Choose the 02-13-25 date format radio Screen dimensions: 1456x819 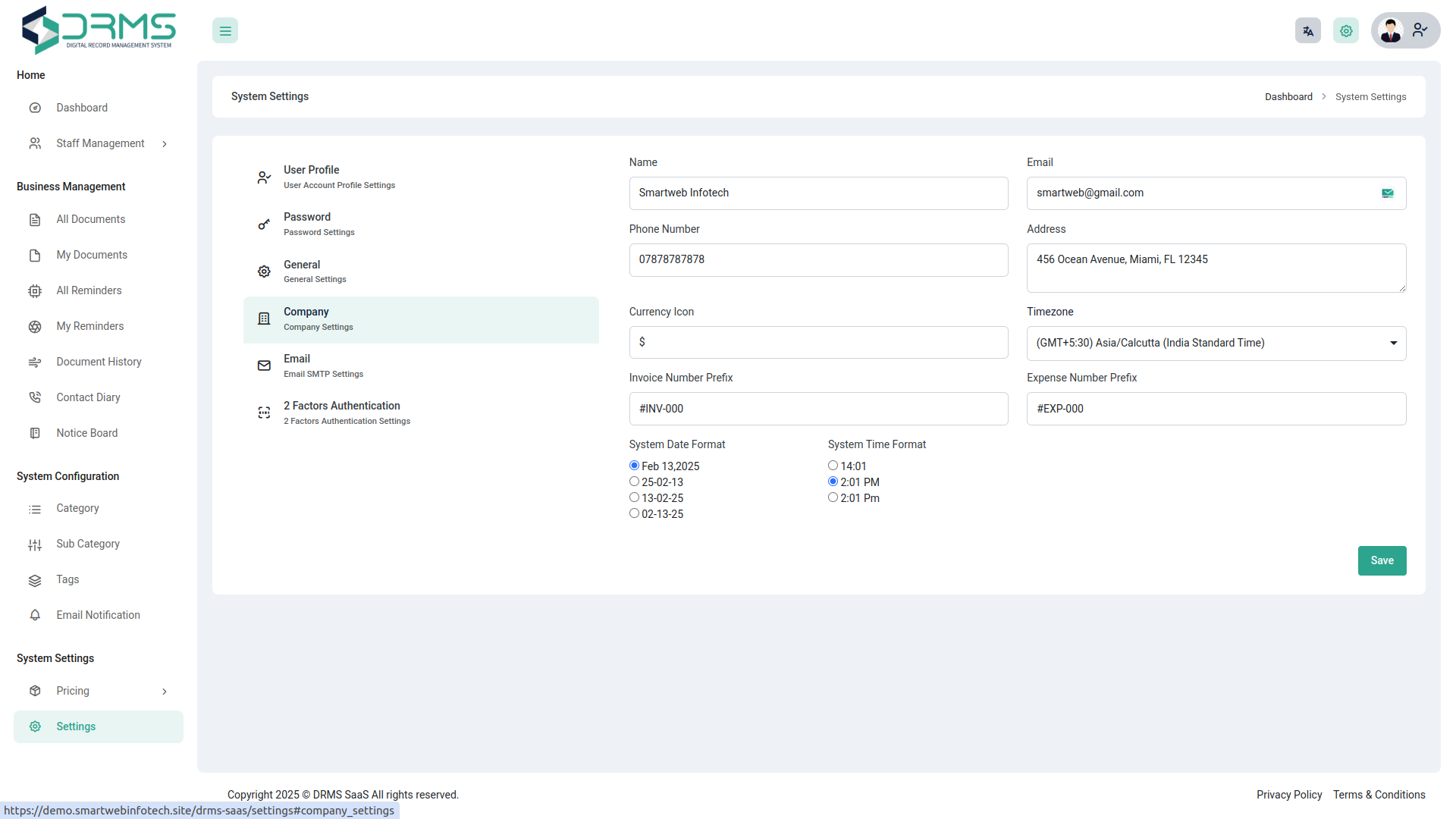pyautogui.click(x=634, y=513)
